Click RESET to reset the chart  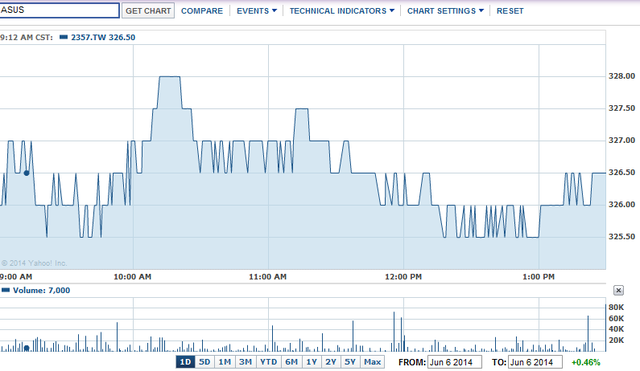click(510, 11)
